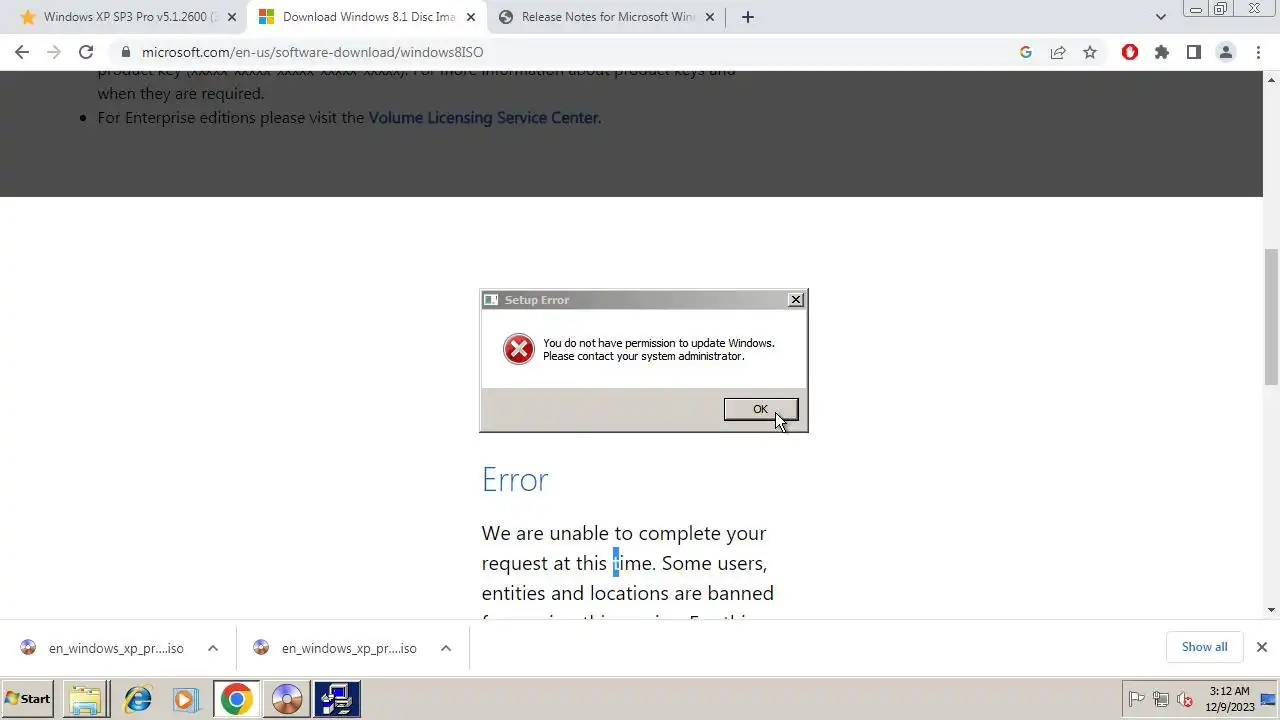Click Show all downloads

pos(1204,647)
